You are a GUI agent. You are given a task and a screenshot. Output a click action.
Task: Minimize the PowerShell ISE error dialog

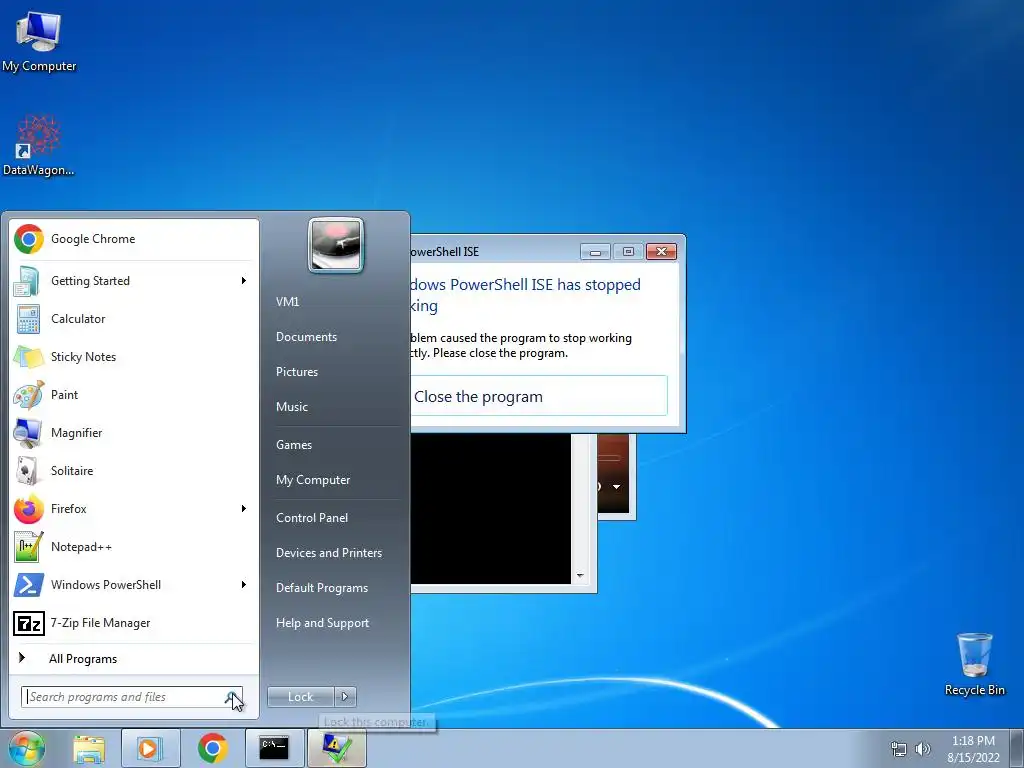tap(595, 251)
